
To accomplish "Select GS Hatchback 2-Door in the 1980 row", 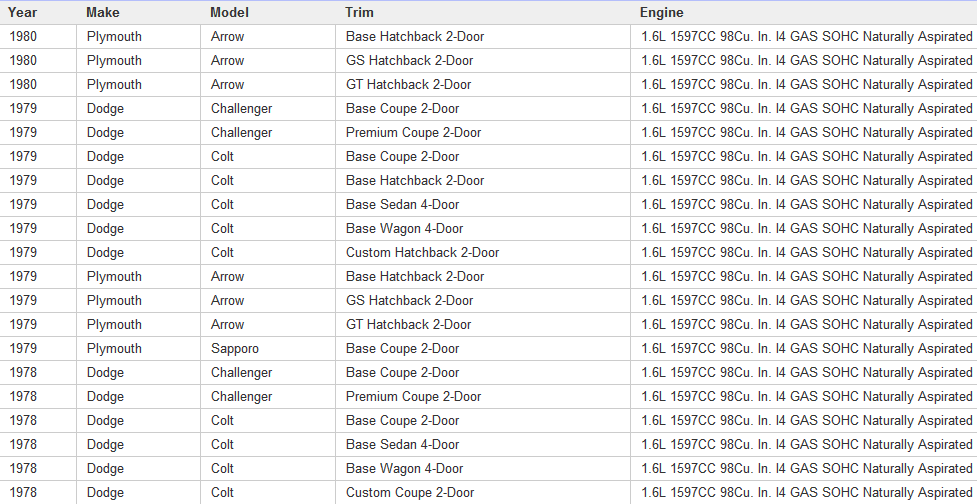I will [x=409, y=60].
